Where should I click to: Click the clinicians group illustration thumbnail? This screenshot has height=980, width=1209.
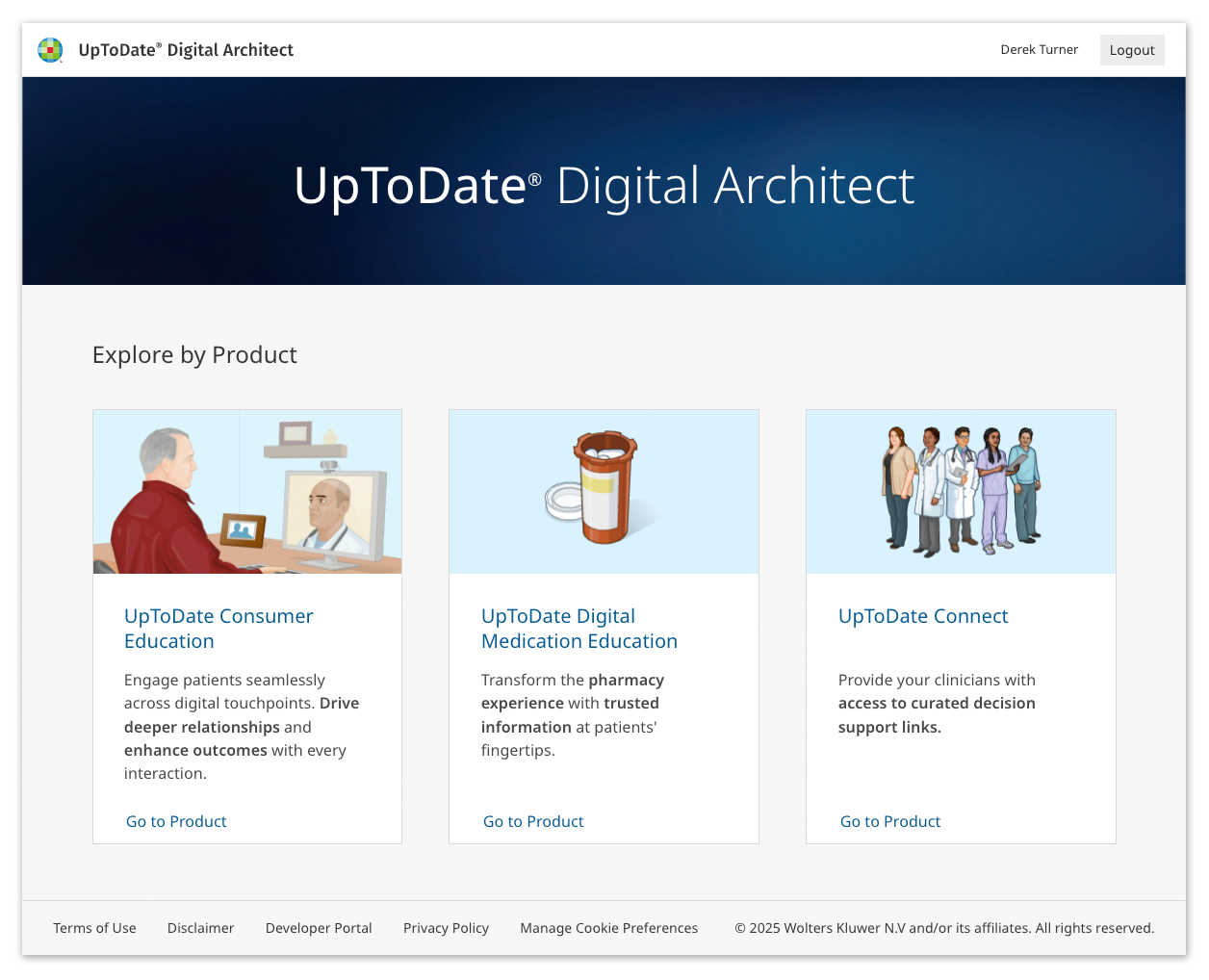961,492
